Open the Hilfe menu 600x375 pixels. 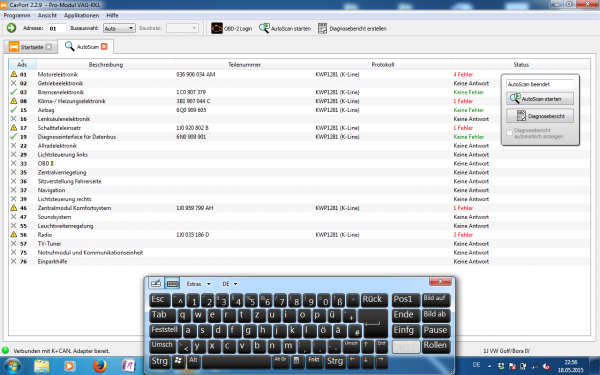[x=112, y=15]
